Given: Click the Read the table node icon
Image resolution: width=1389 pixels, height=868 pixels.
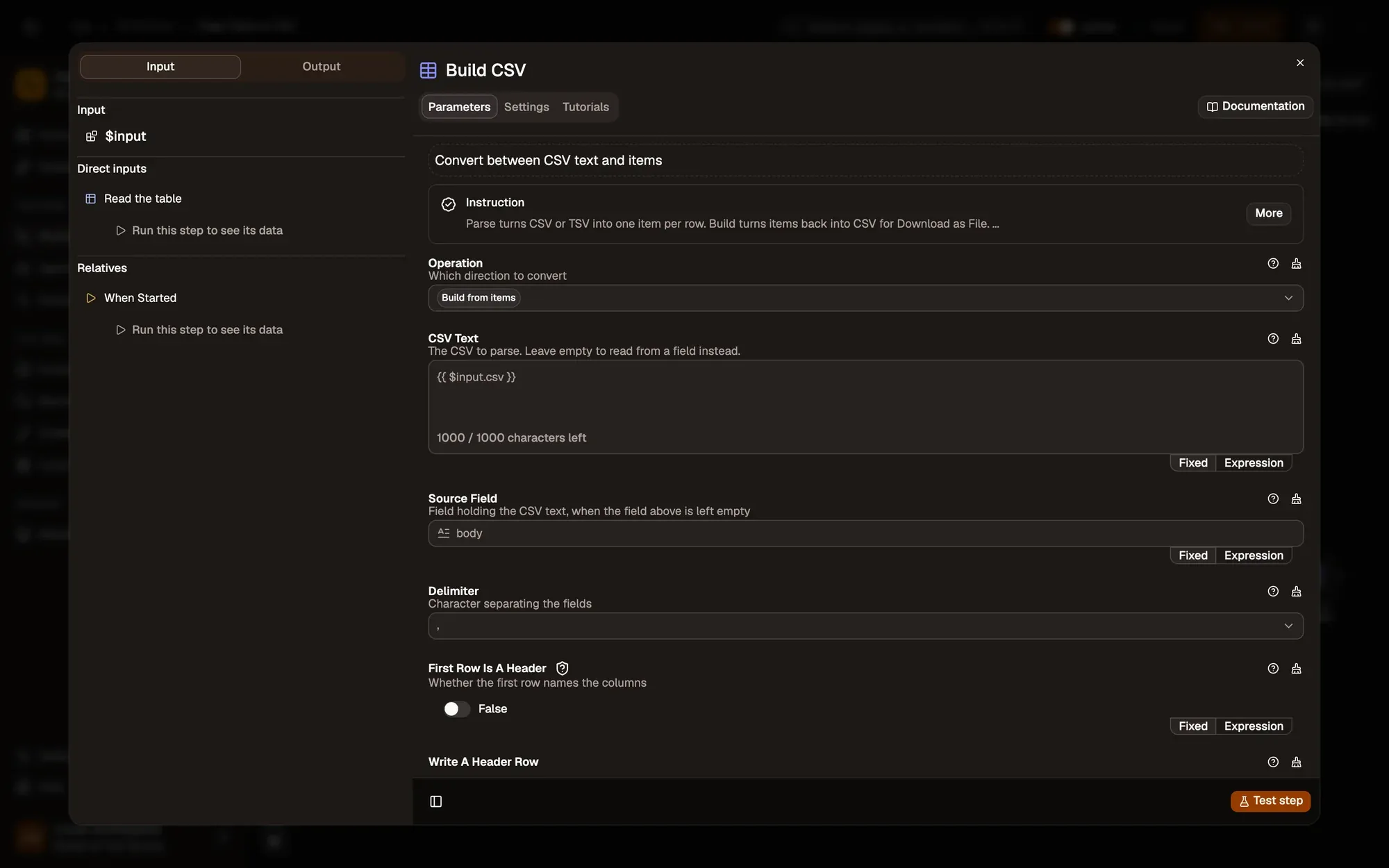Looking at the screenshot, I should point(90,199).
